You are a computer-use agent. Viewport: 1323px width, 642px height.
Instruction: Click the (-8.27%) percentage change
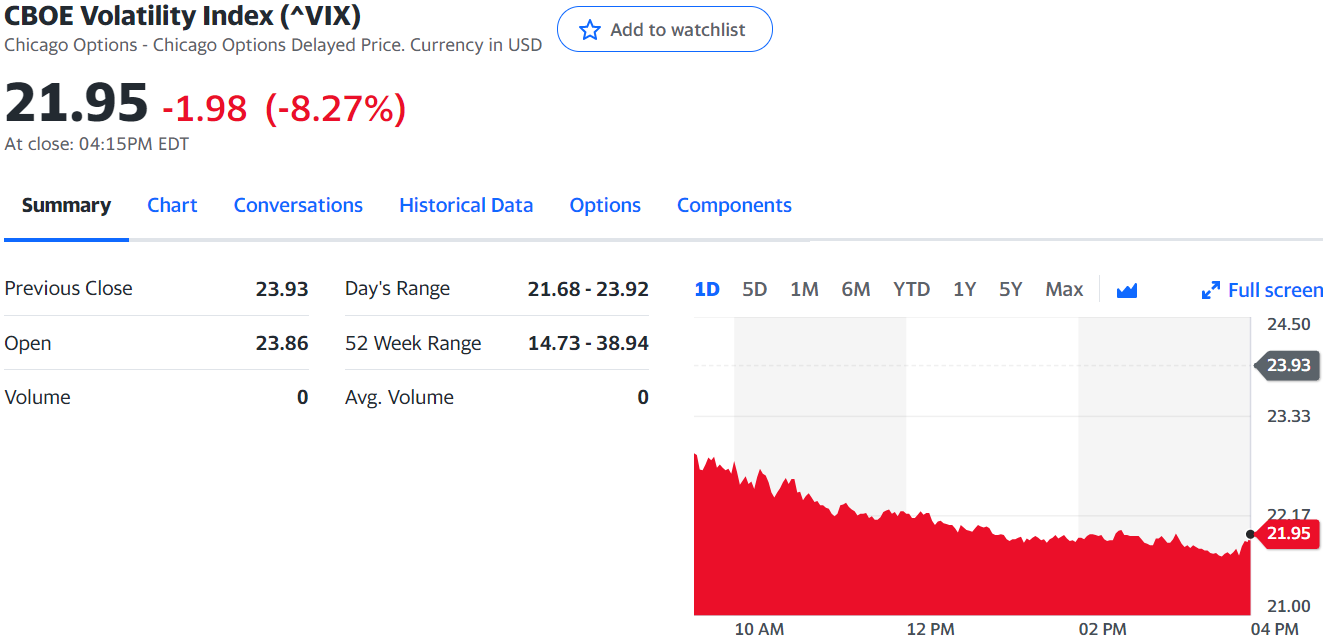tap(335, 108)
